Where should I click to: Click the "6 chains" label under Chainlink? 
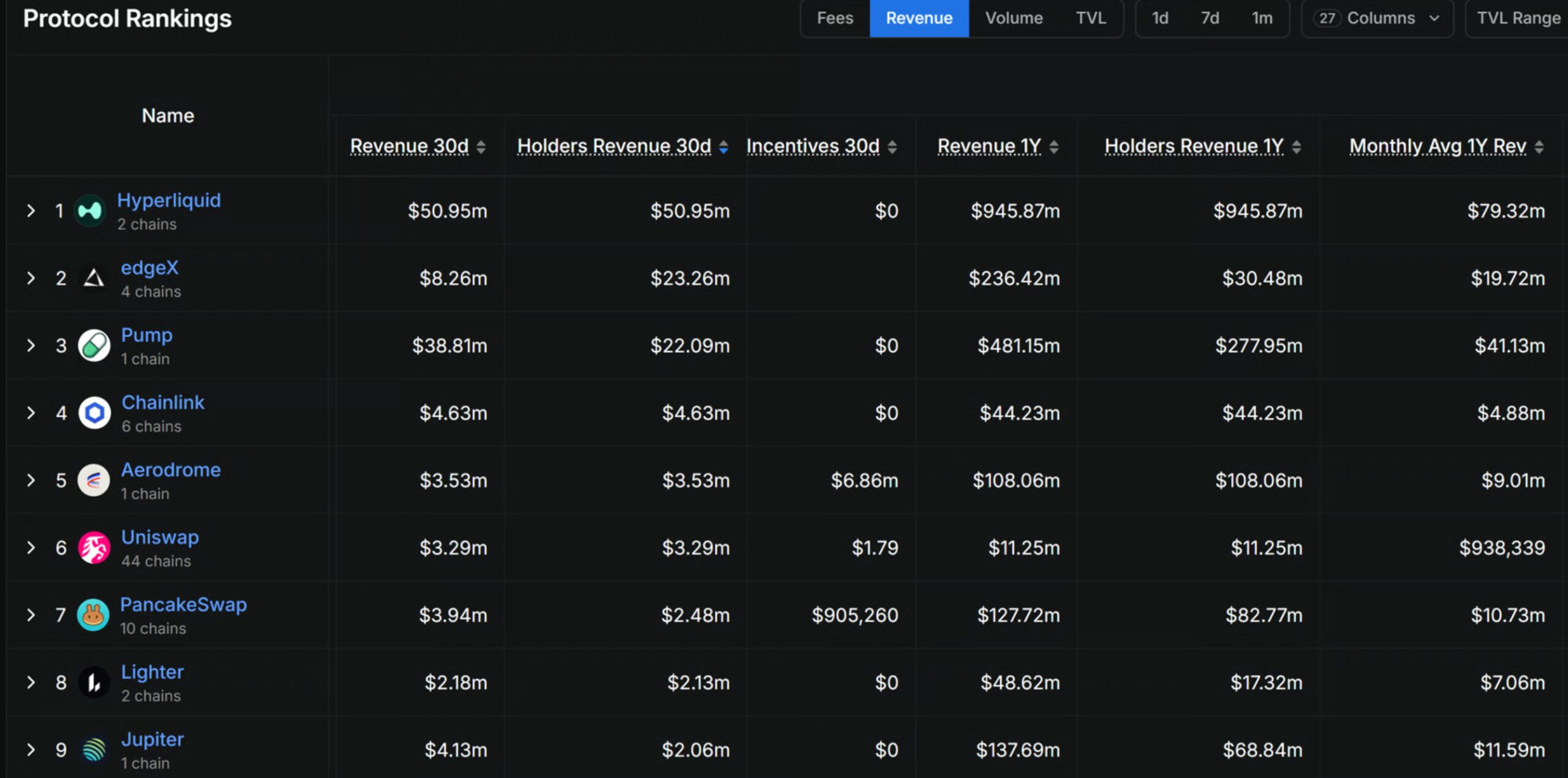[151, 426]
